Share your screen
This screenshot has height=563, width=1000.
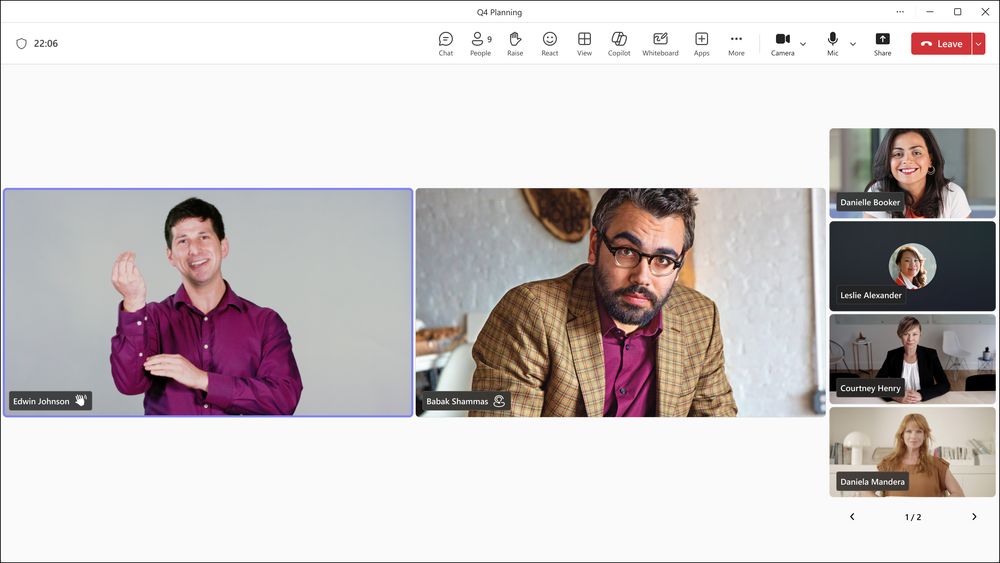[x=883, y=44]
